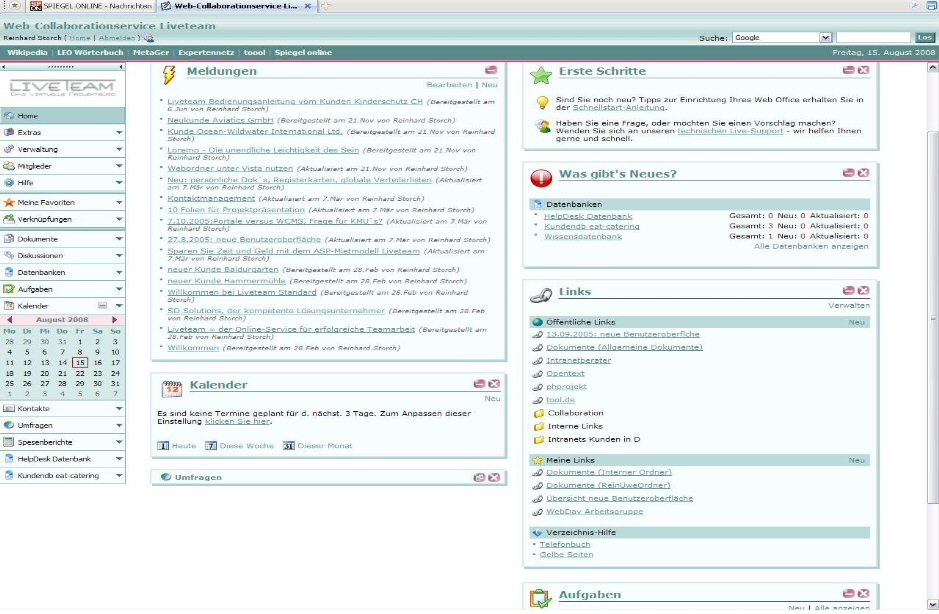
Task: Click Alle Datenbanken anzeigen
Action: tap(811, 246)
